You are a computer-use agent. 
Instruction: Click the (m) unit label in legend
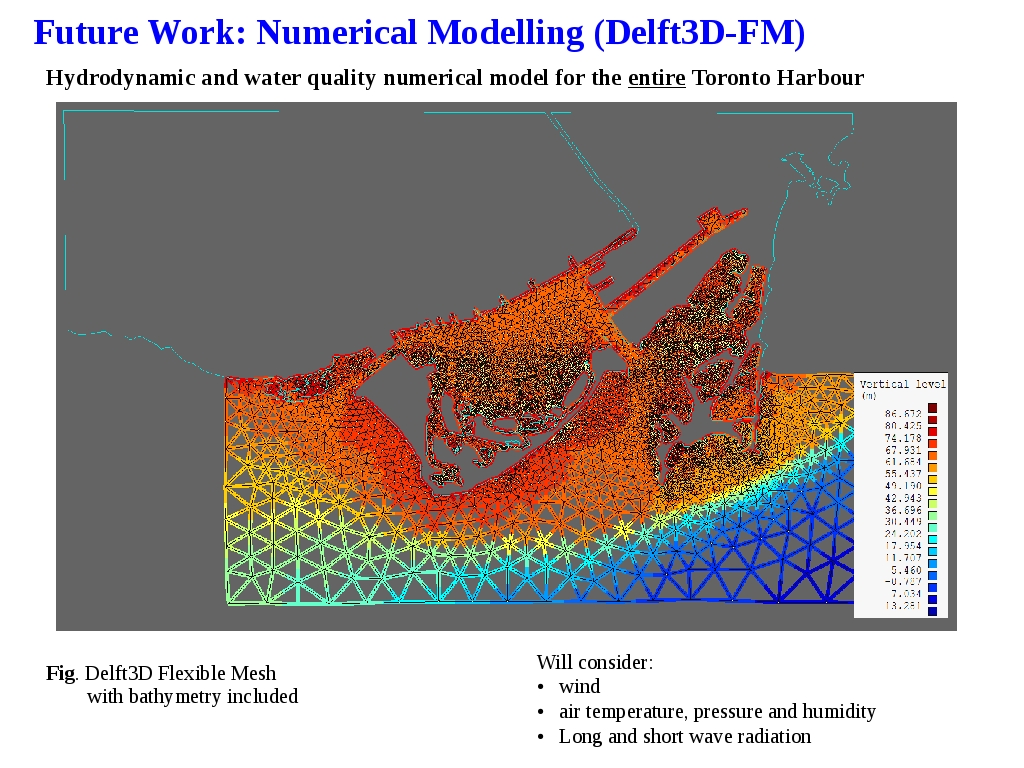(x=868, y=397)
